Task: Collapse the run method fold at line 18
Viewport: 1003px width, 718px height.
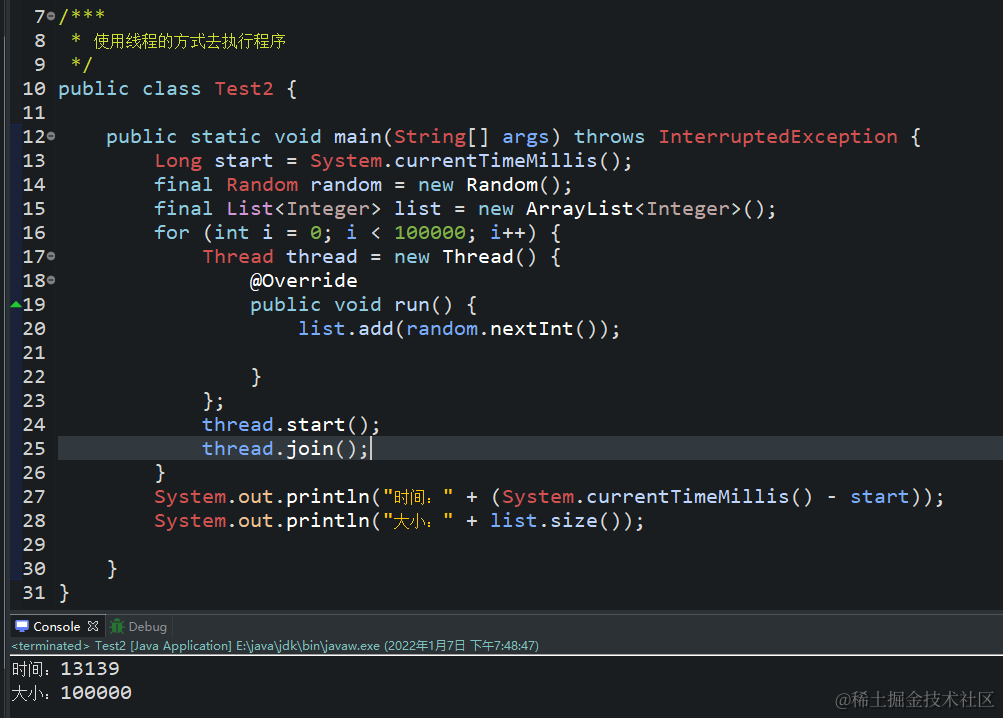Action: [x=51, y=280]
